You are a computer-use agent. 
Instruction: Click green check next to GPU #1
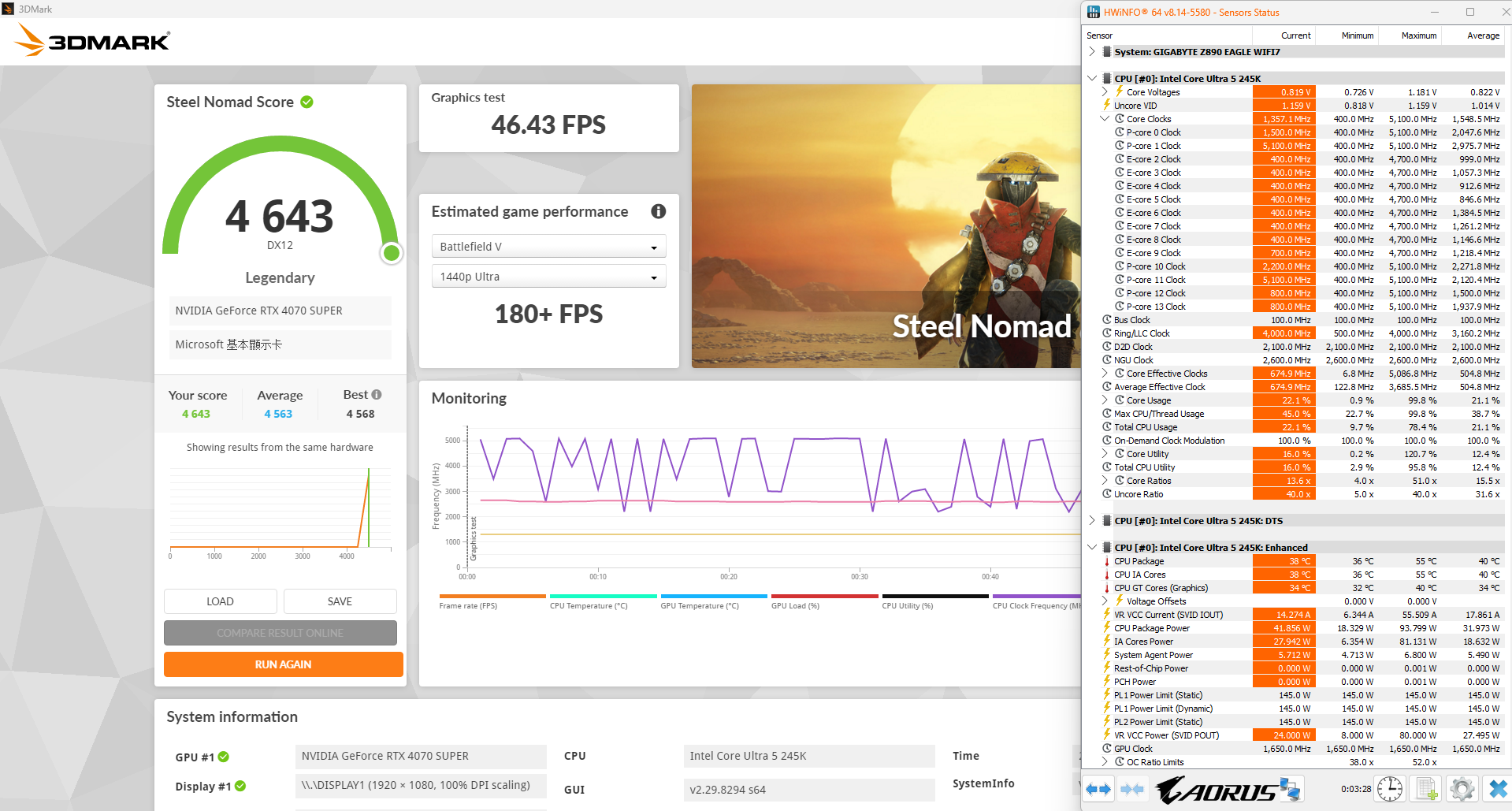click(x=224, y=757)
